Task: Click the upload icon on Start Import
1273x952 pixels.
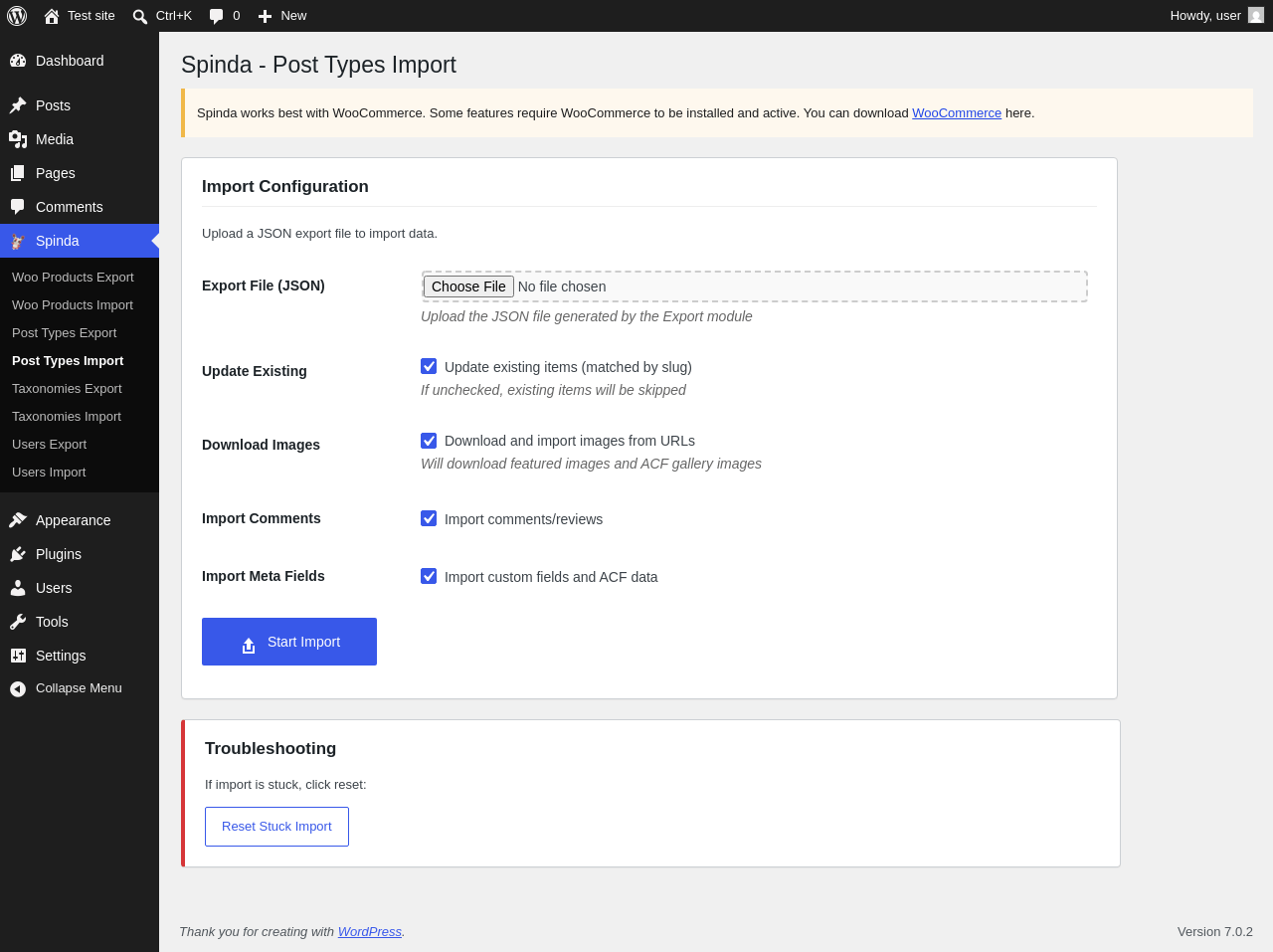Action: 249,646
